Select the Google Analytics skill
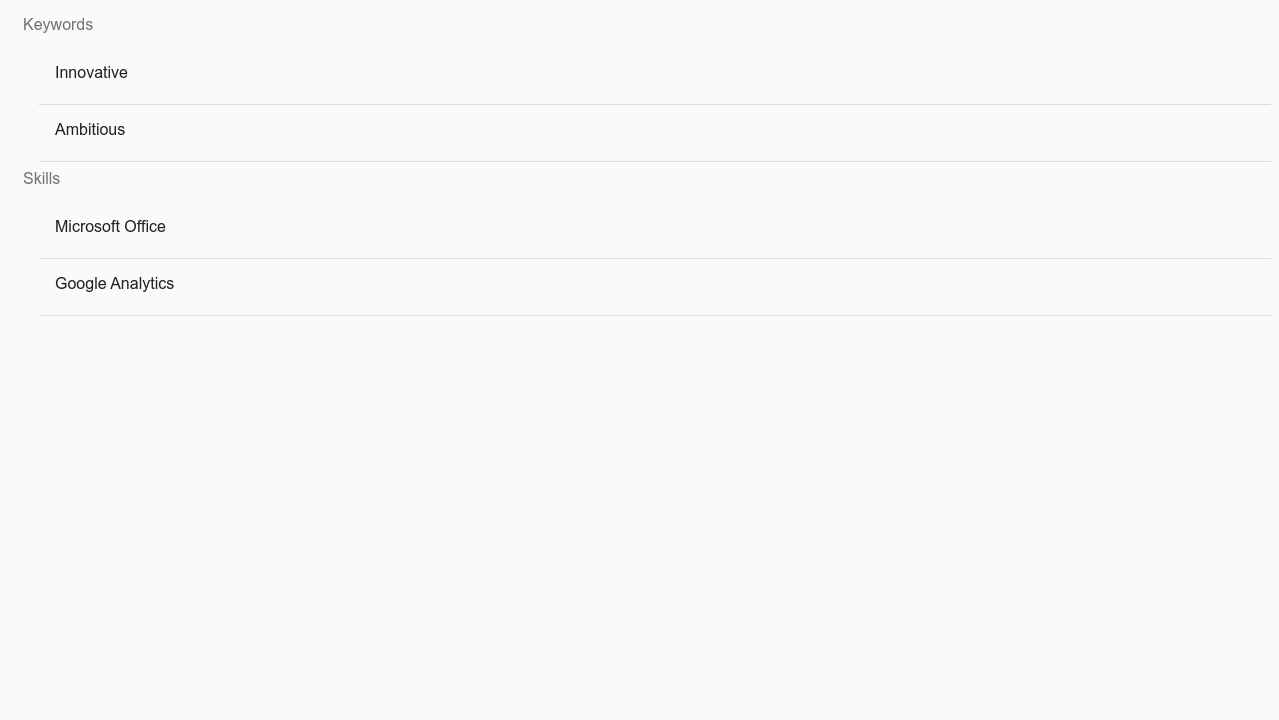 pos(114,284)
